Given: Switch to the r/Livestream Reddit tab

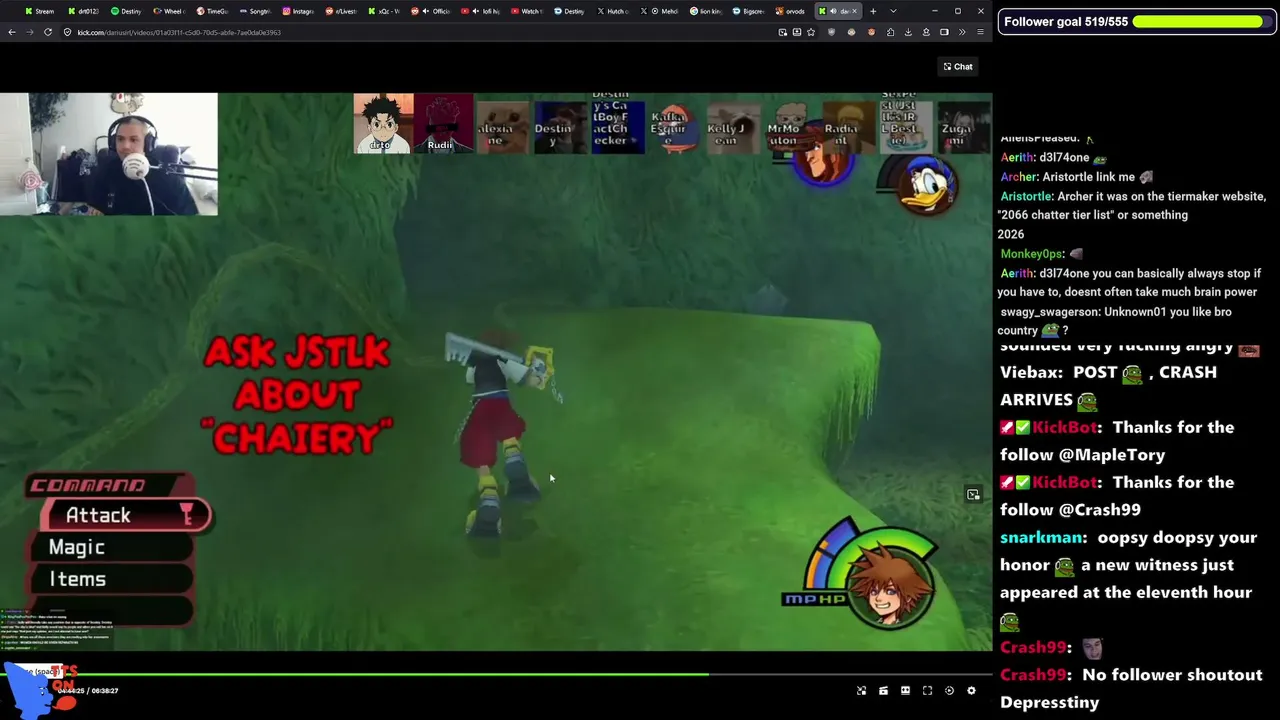Looking at the screenshot, I should 342,11.
